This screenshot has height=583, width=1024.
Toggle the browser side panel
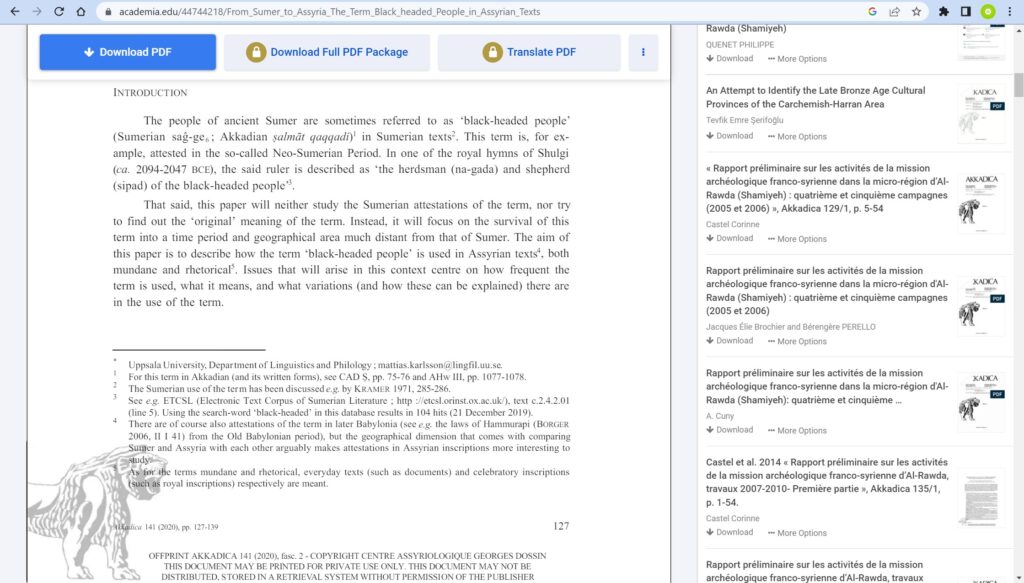point(966,11)
